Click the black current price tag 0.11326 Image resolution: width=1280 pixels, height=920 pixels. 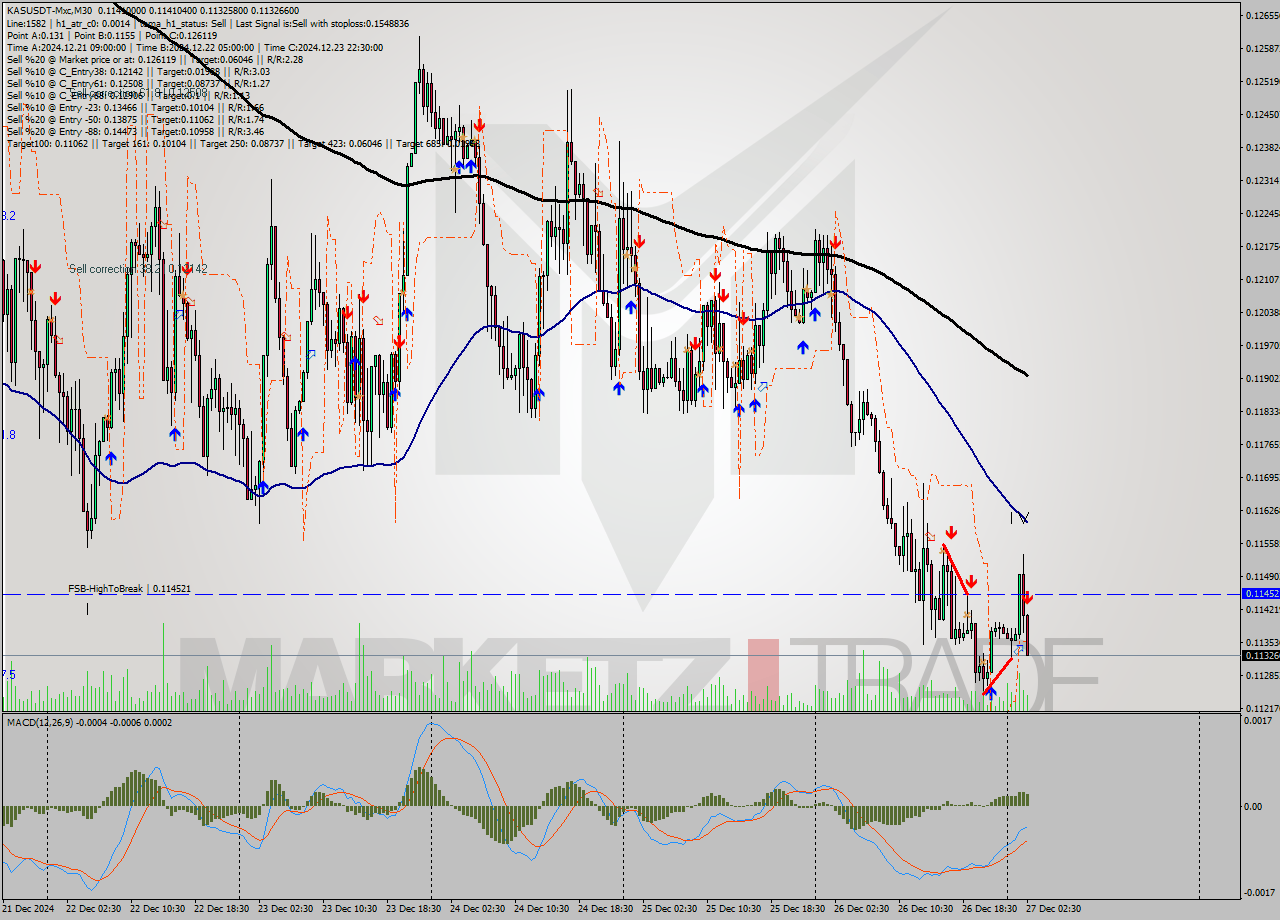coord(1259,656)
